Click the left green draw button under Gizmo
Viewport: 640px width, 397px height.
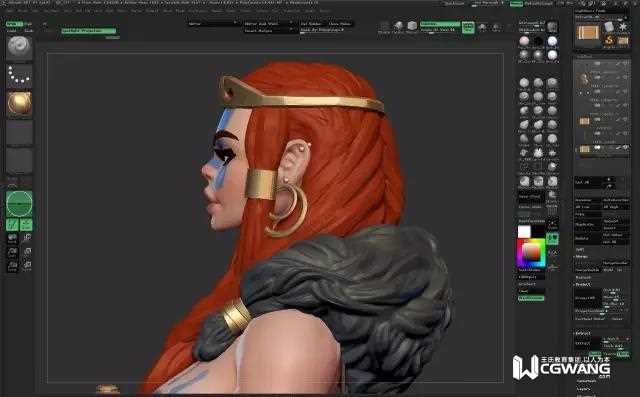[x=12, y=224]
